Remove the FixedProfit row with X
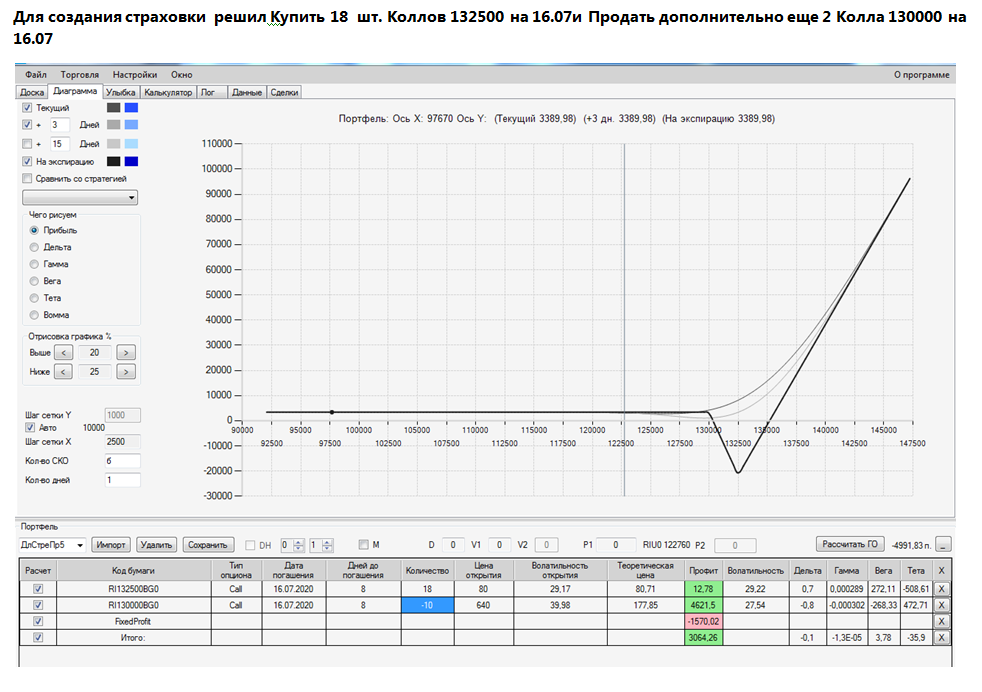Image resolution: width=982 pixels, height=692 pixels. pyautogui.click(x=941, y=621)
